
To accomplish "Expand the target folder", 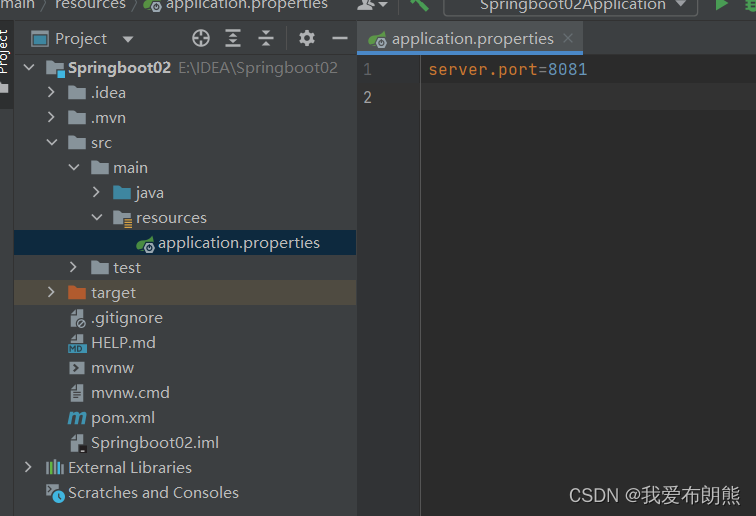I will point(51,292).
